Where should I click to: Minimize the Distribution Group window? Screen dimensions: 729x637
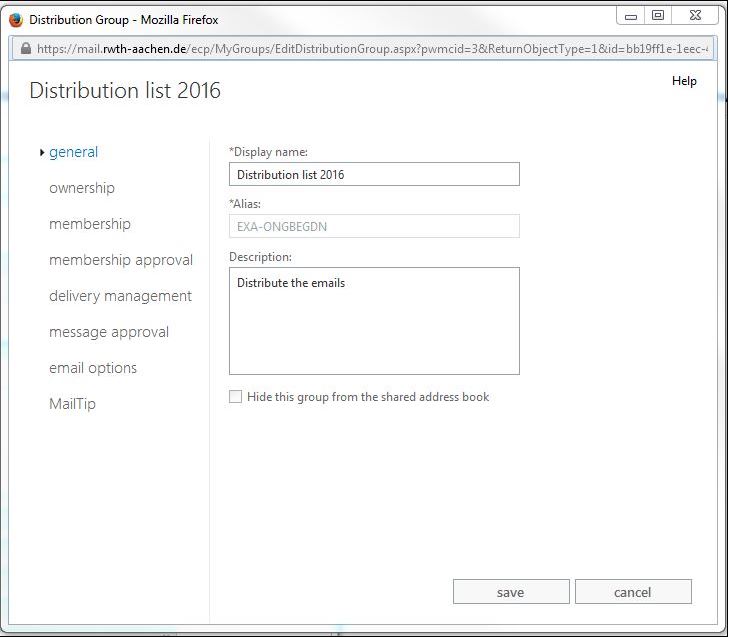631,16
